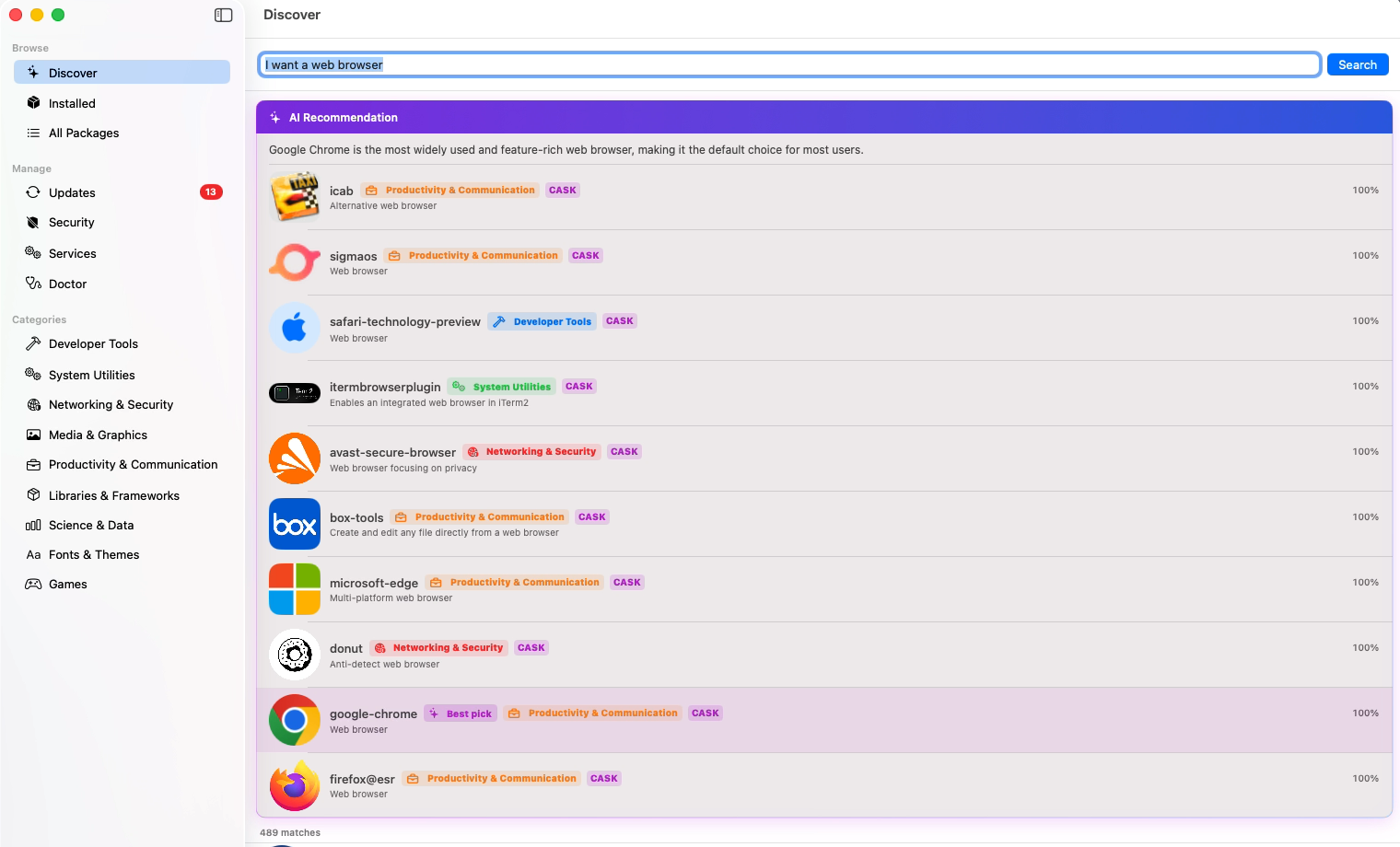Select the avast-secure-browser package name
The image size is (1400, 847).
coord(392,452)
